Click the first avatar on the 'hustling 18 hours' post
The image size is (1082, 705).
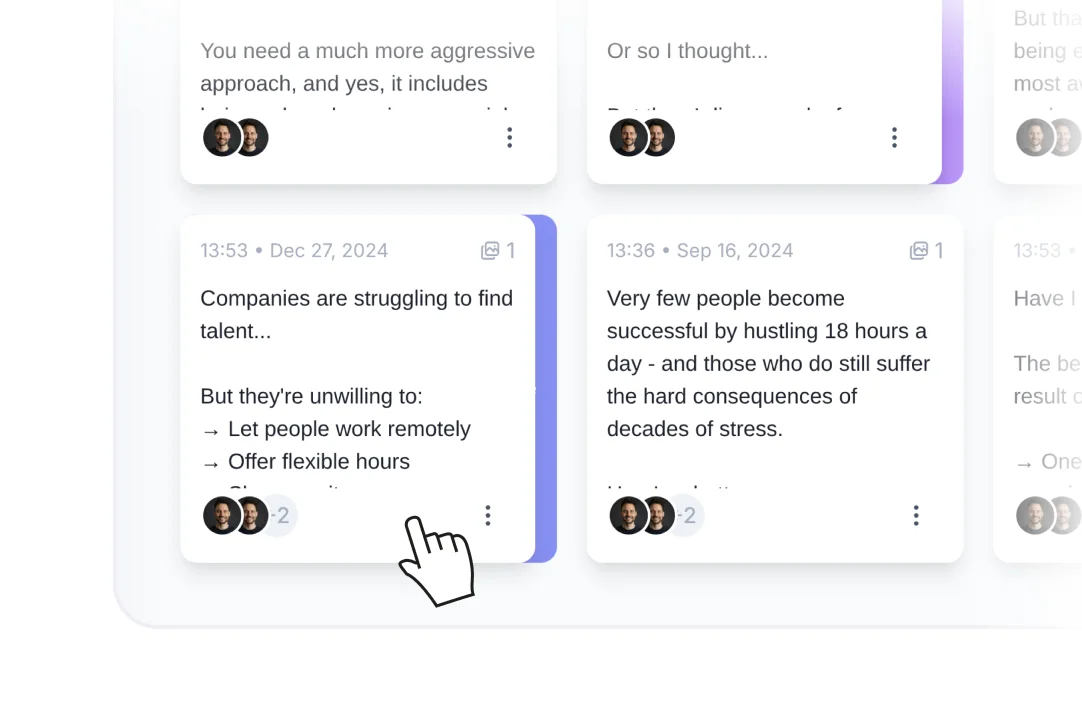click(x=627, y=515)
